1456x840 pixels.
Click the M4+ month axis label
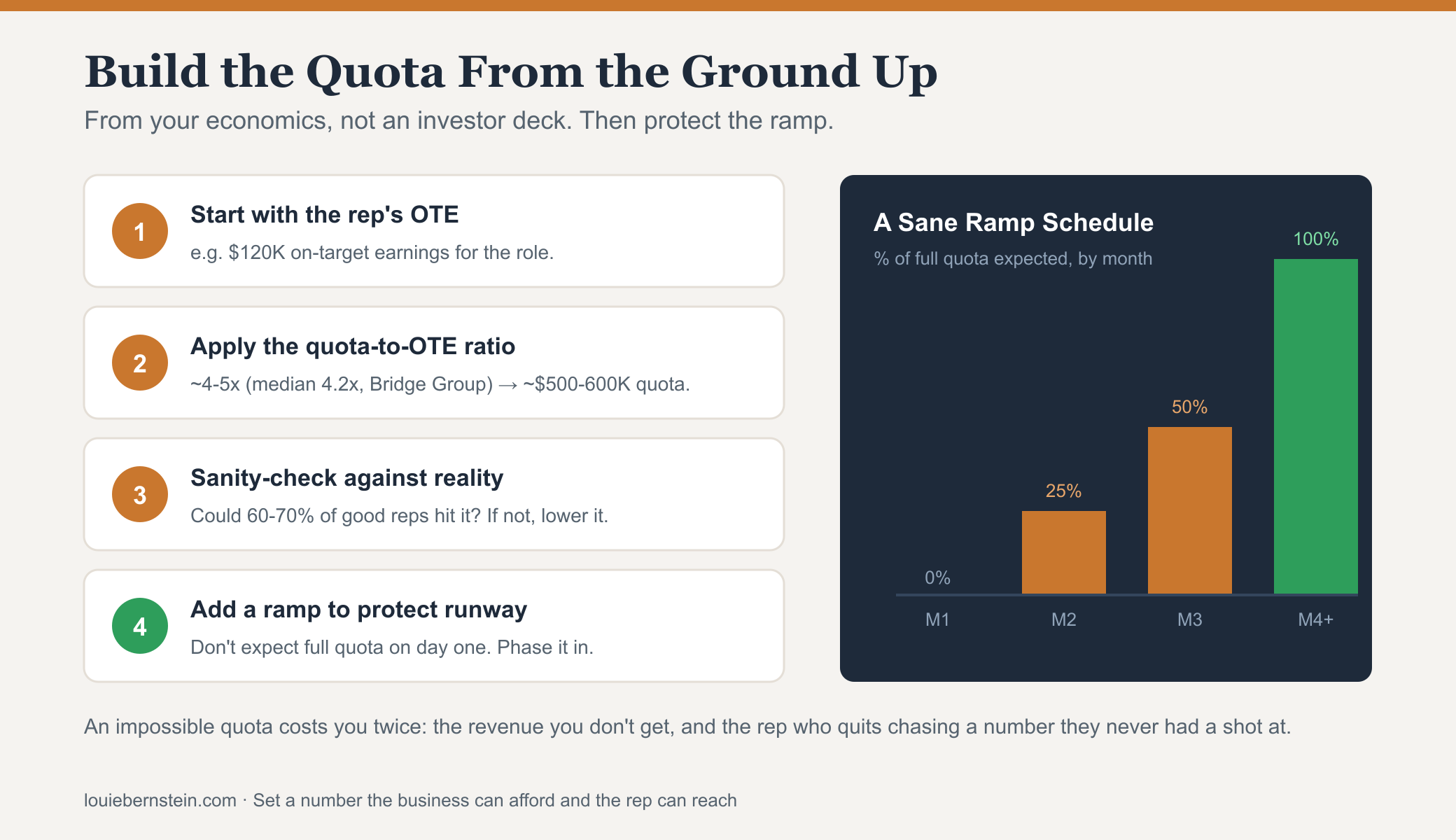click(x=1316, y=619)
